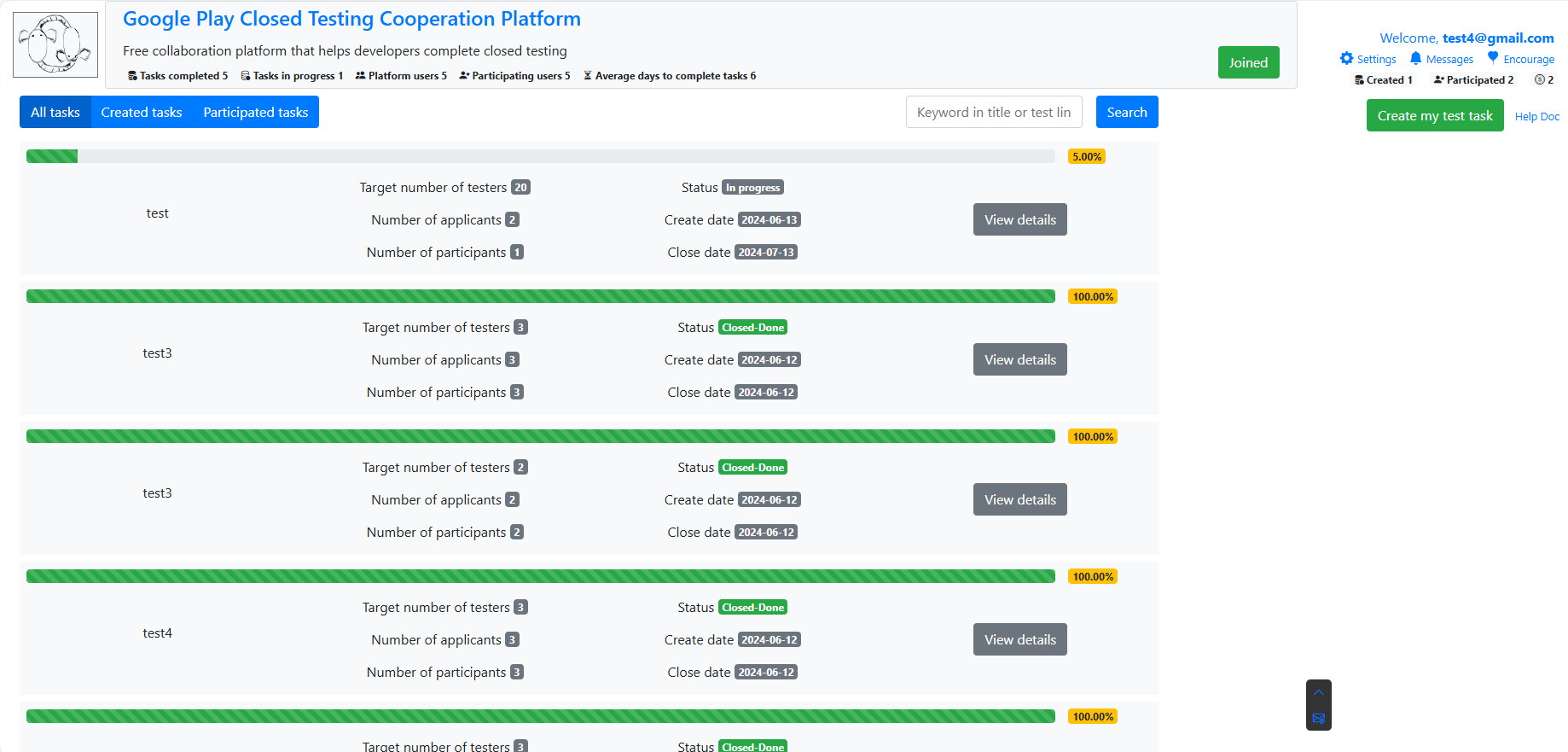Click the 'Tasks completed 5' statistic
1568x752 pixels.
point(178,76)
